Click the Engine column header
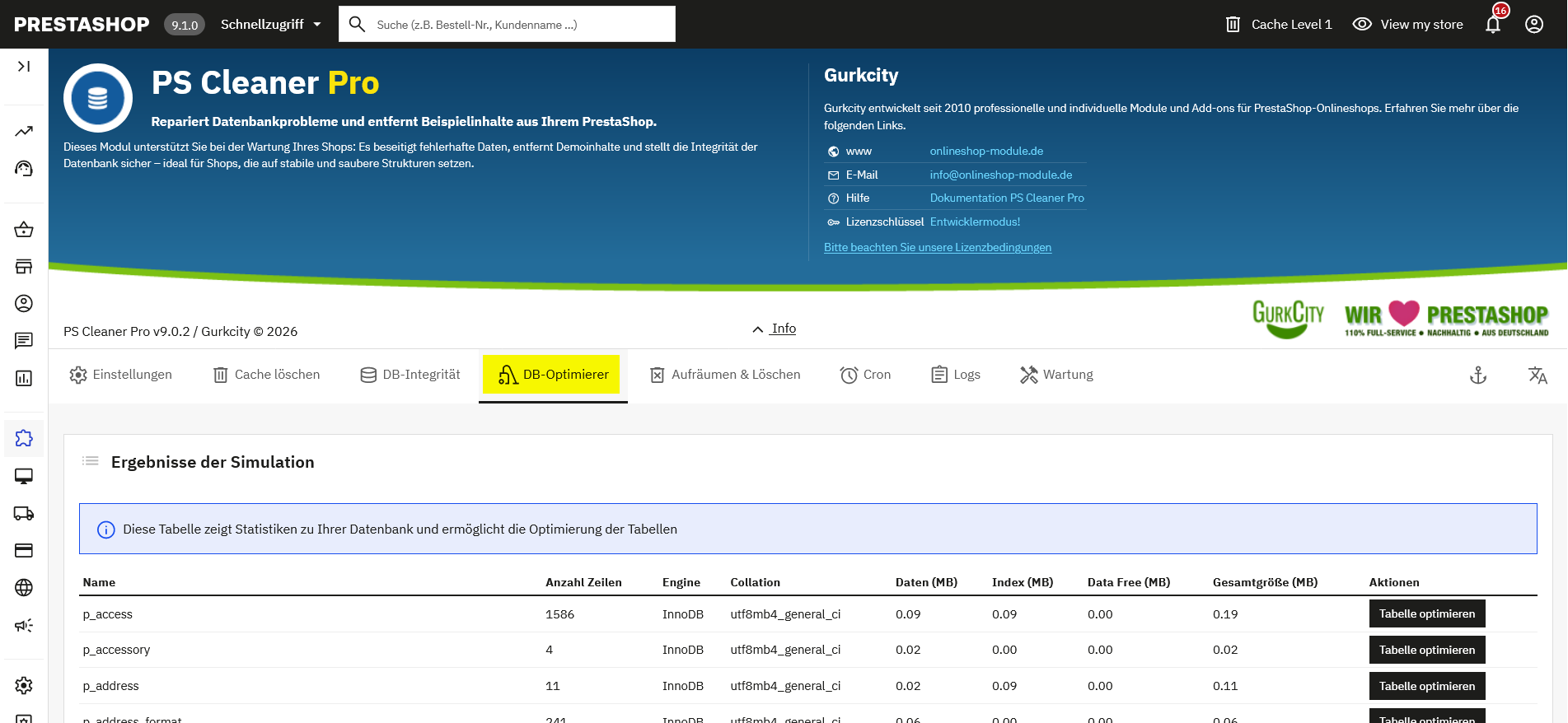 coord(681,582)
